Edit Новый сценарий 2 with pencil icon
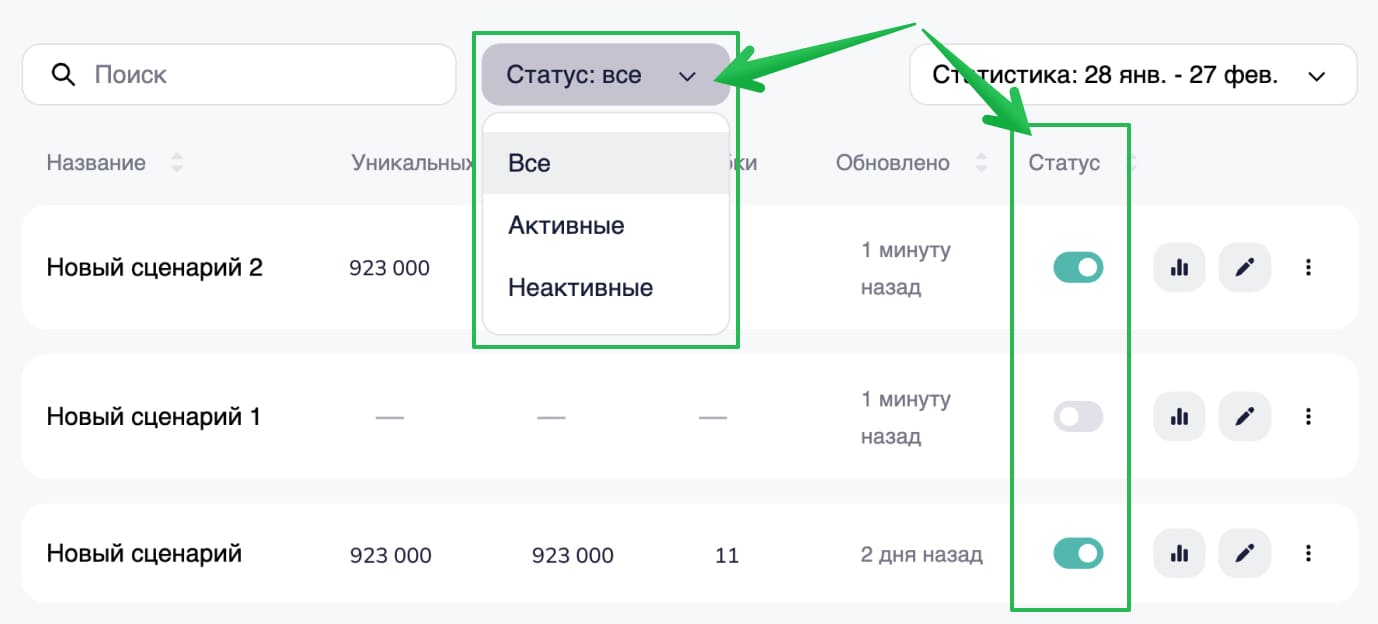 point(1244,268)
